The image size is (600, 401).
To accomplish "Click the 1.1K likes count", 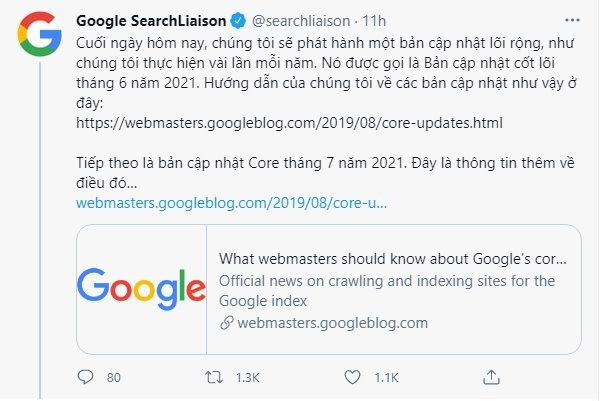I will (384, 378).
